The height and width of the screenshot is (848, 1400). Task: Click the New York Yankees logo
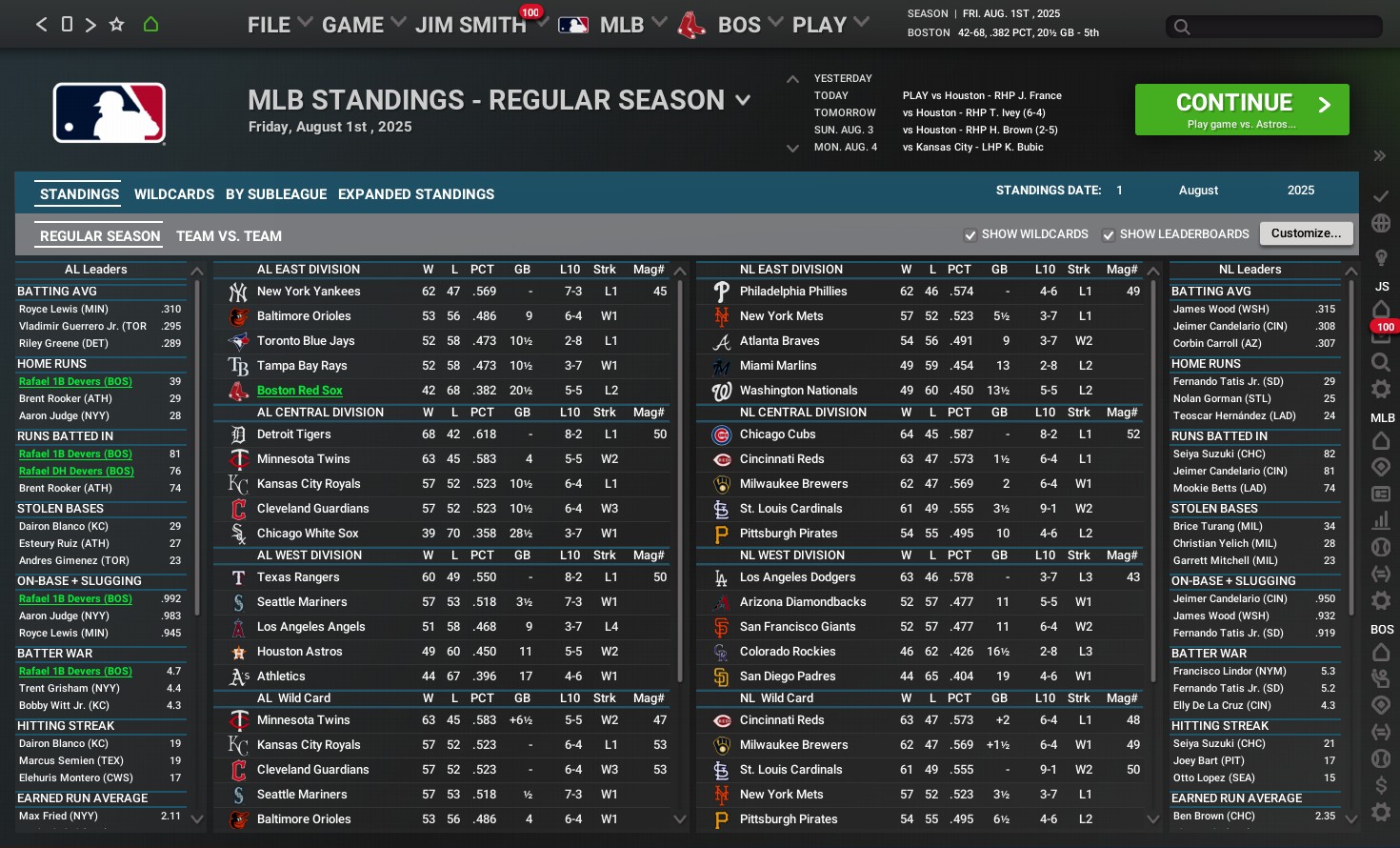pos(239,292)
